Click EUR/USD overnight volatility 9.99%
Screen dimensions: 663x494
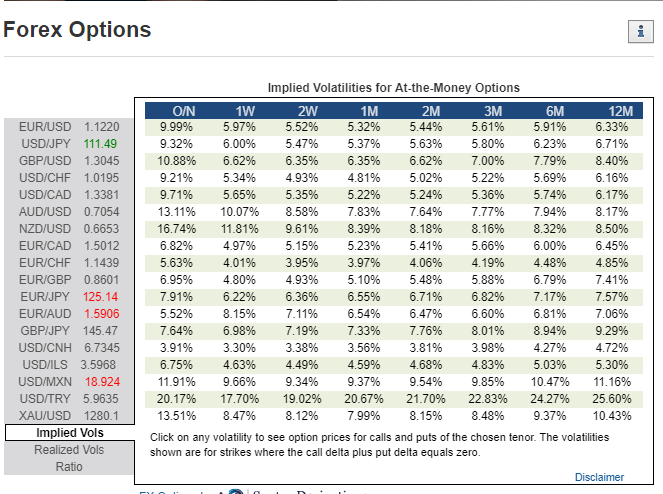tap(176, 127)
